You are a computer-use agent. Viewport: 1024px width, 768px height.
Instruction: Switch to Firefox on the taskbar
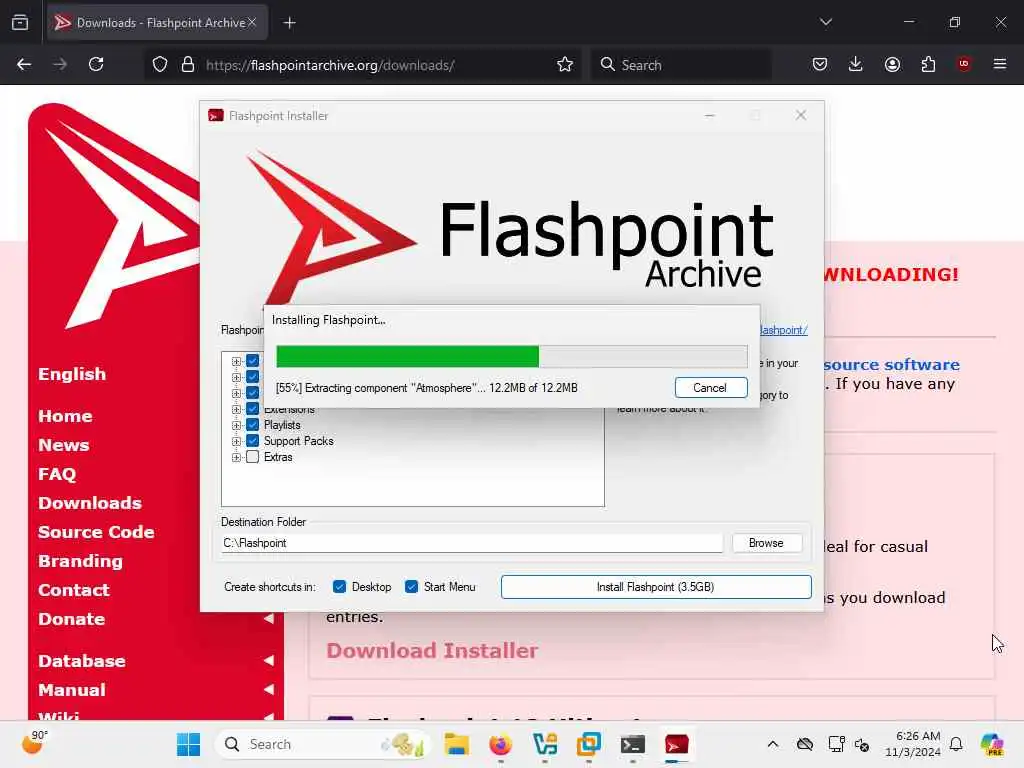(x=500, y=744)
